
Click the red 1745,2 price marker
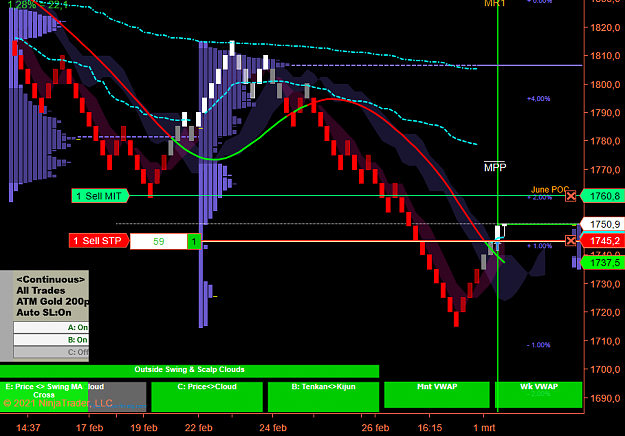click(603, 240)
